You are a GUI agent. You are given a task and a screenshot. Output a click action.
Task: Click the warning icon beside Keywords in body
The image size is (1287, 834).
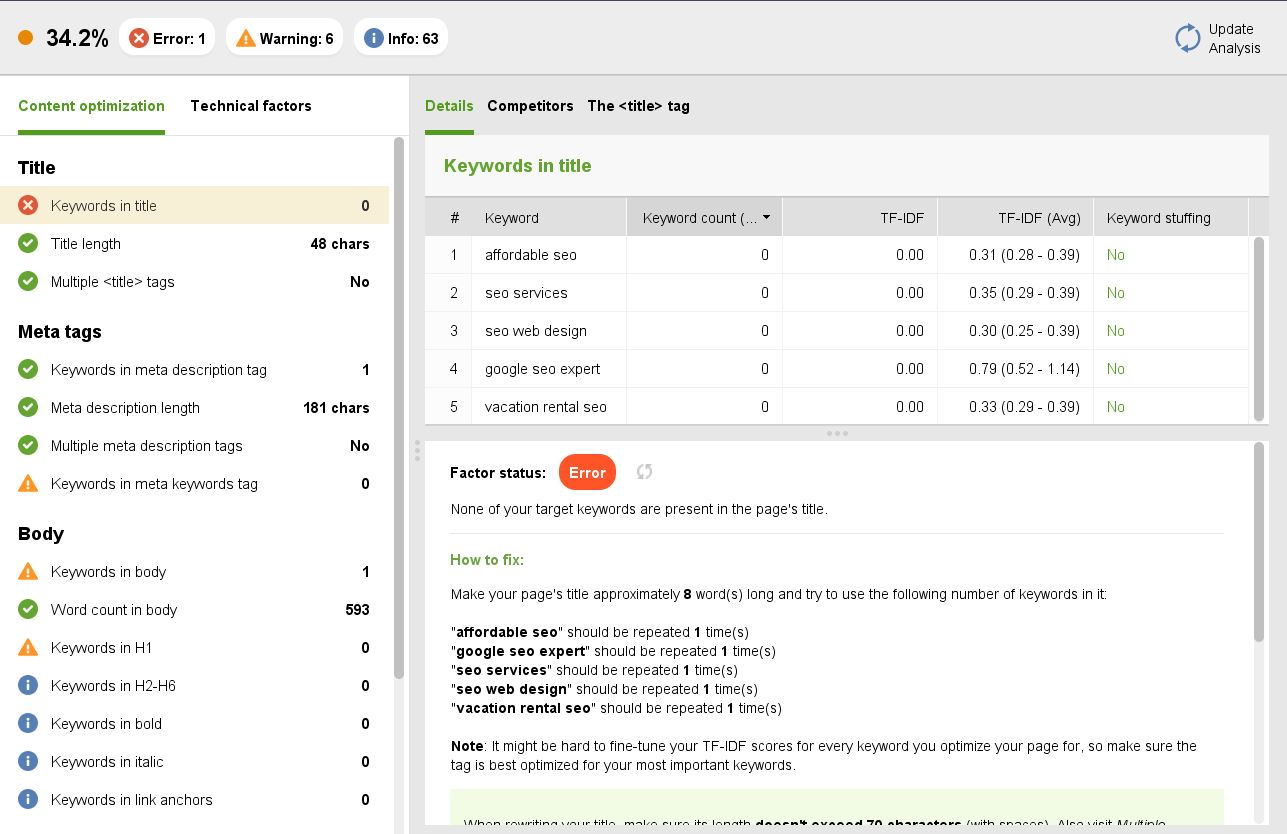[x=28, y=571]
